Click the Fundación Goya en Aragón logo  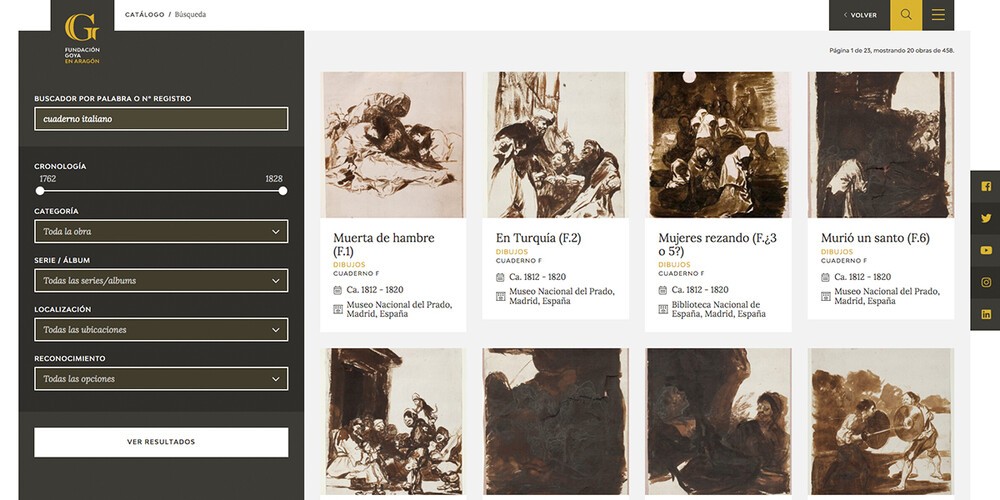point(82,37)
